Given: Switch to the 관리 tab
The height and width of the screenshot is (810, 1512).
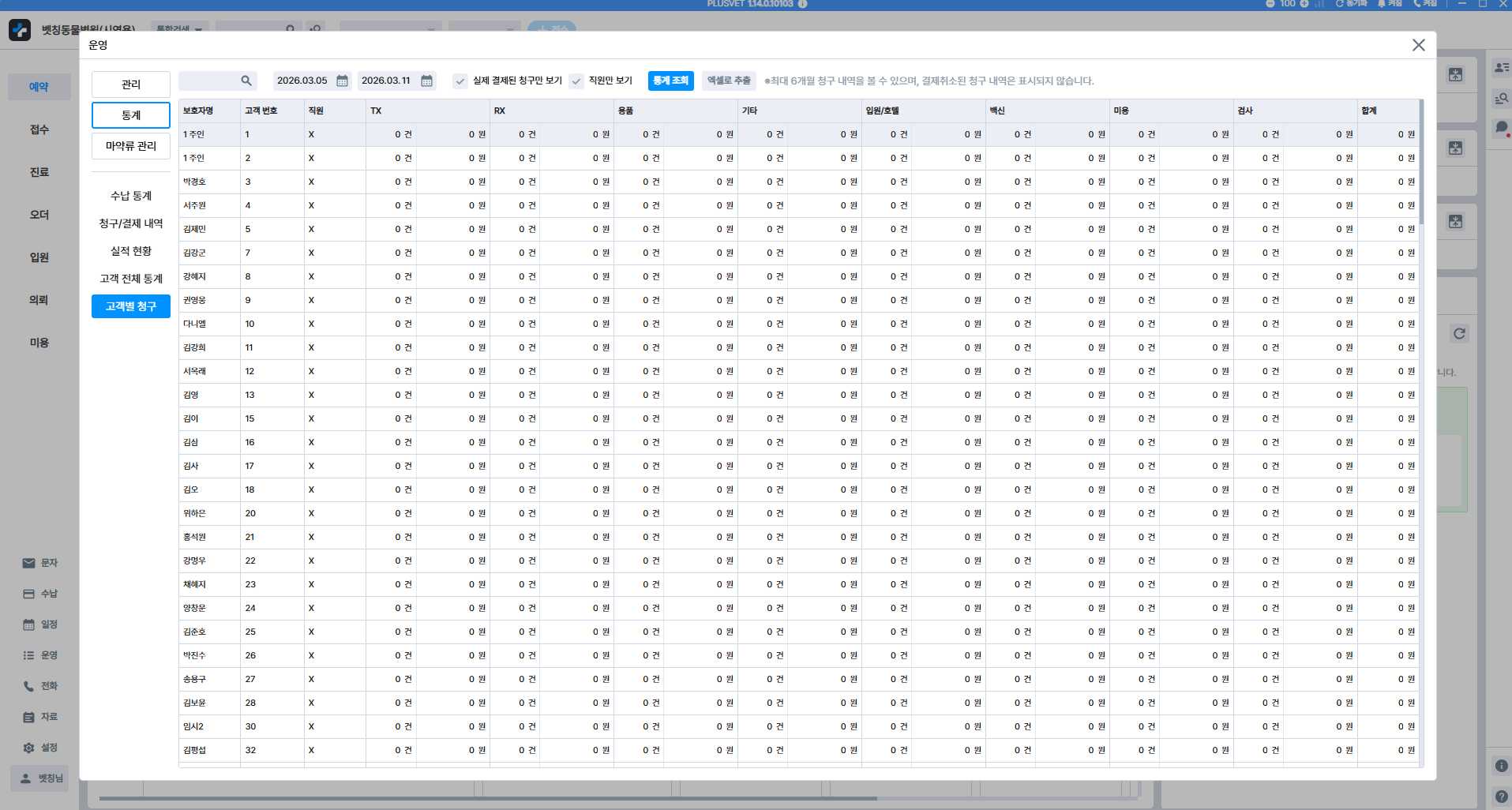Looking at the screenshot, I should pos(131,84).
